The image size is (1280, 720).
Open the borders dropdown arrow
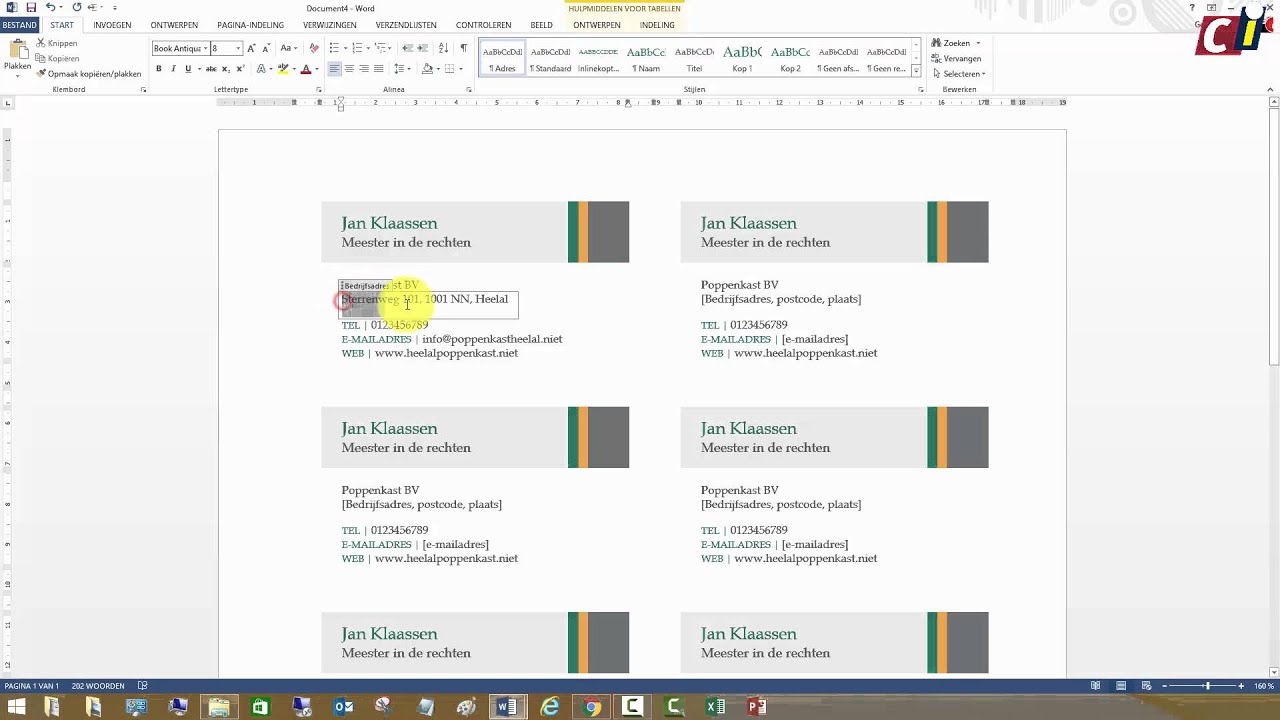(460, 69)
